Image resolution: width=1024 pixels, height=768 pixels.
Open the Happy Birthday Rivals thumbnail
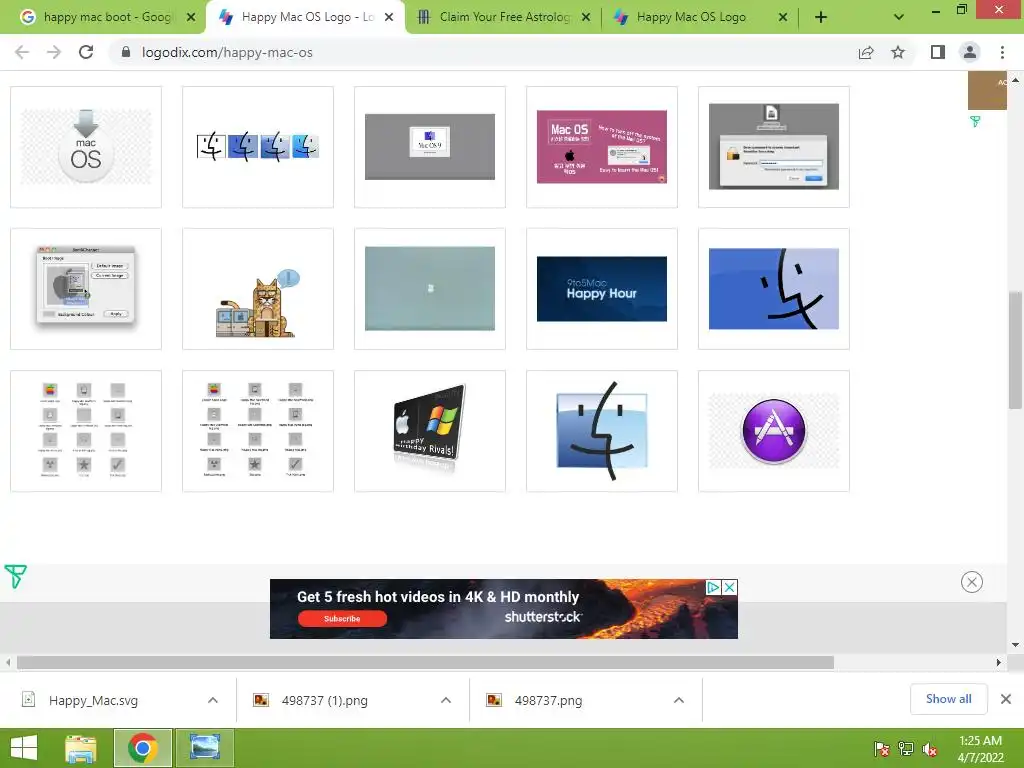tap(430, 431)
